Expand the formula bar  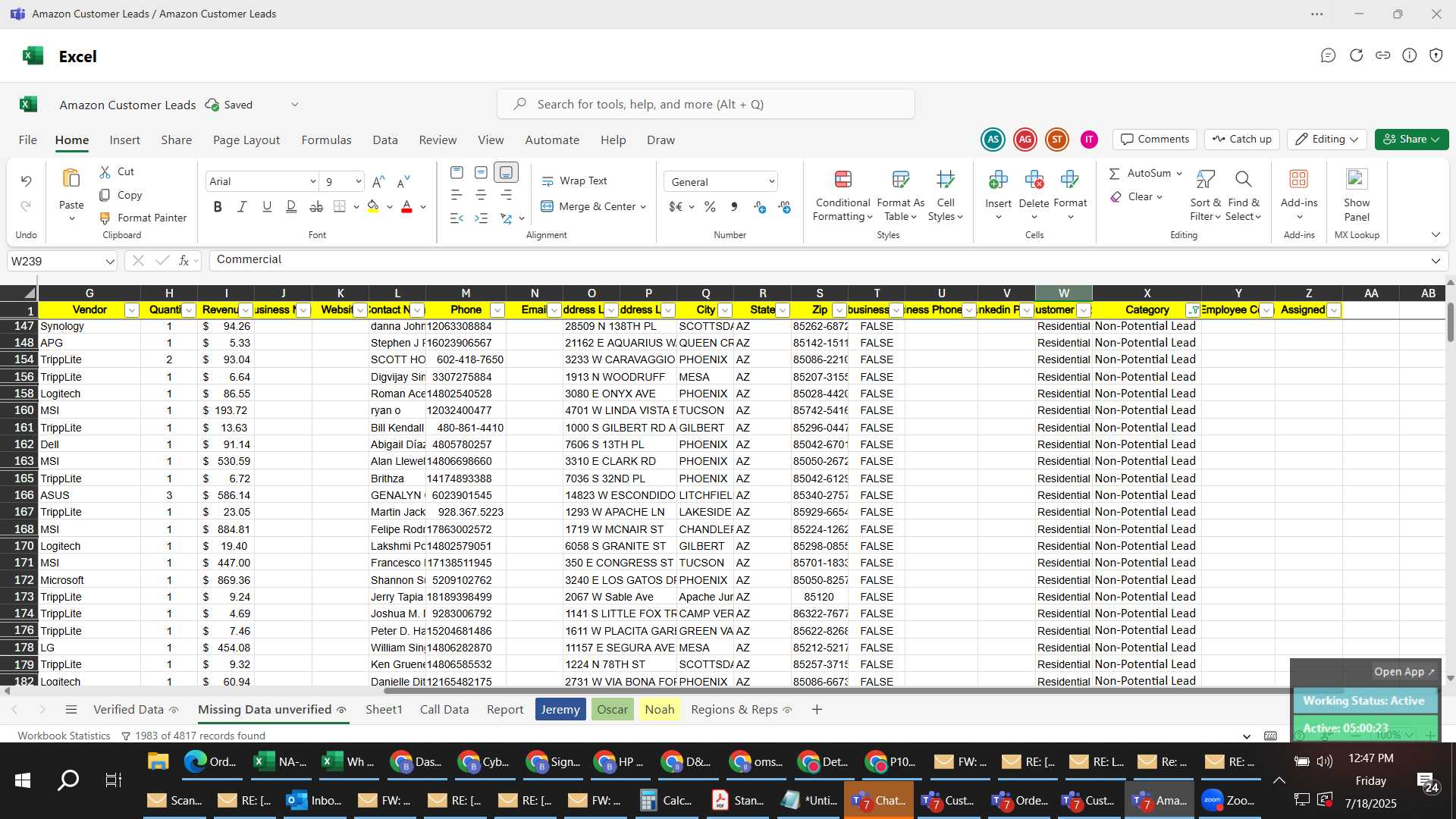click(x=1436, y=261)
